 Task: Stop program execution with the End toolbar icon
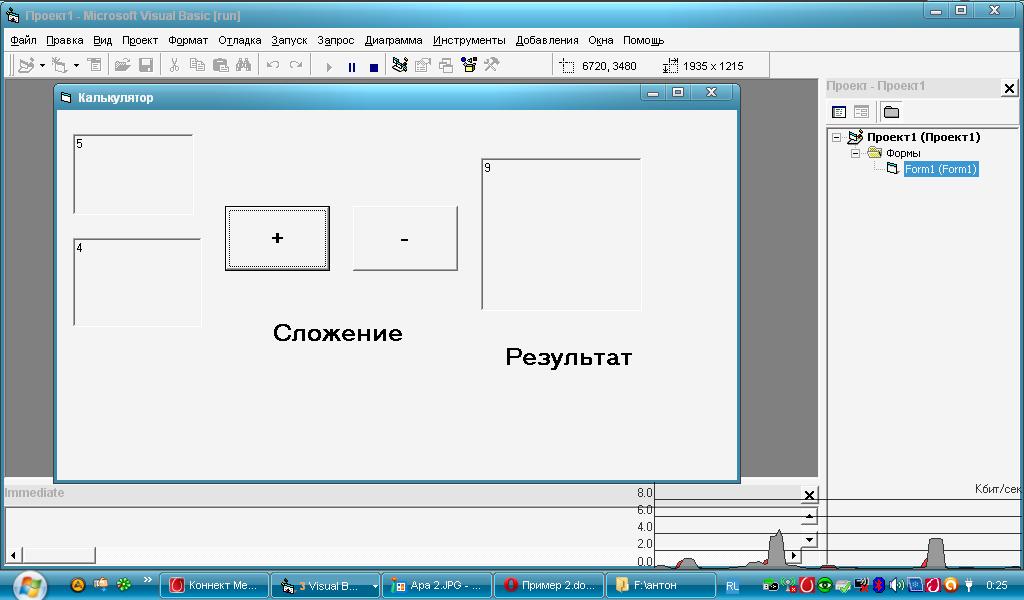point(372,66)
